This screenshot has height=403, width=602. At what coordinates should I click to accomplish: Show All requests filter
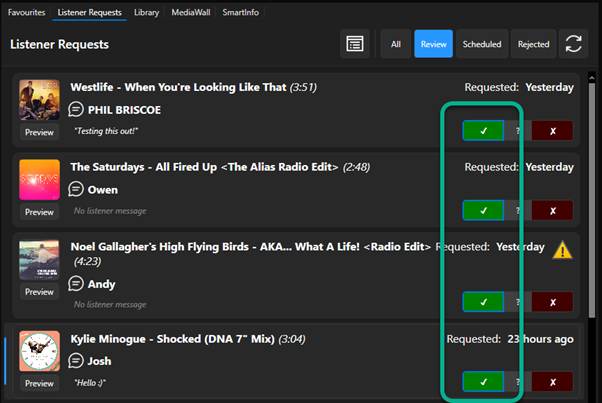click(396, 44)
